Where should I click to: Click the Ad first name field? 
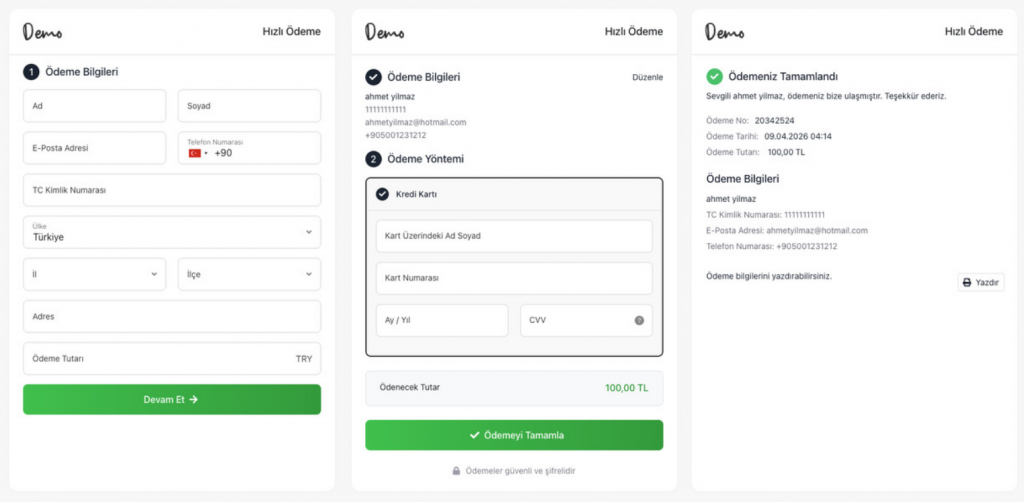tap(94, 106)
